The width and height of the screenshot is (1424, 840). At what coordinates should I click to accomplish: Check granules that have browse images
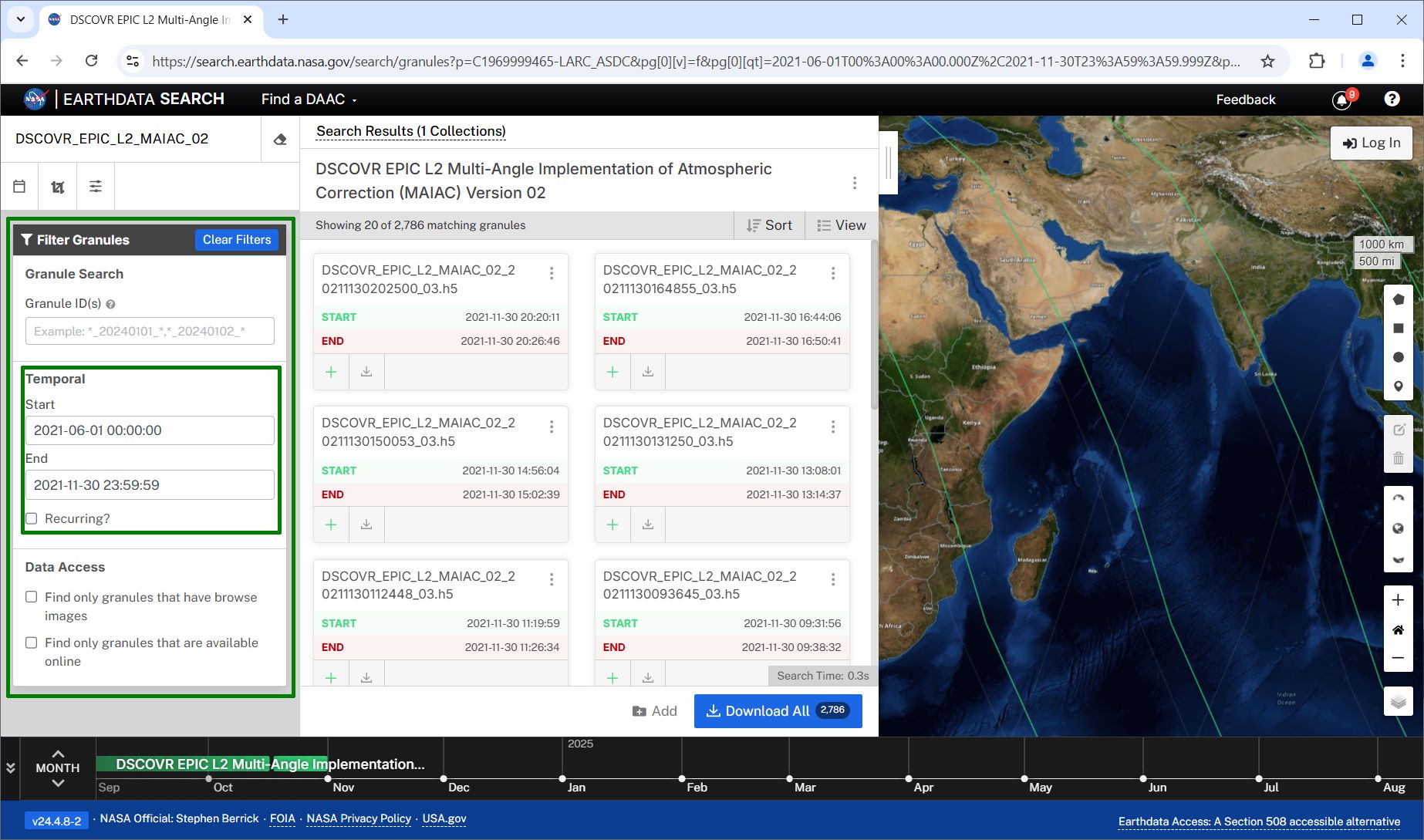click(32, 597)
